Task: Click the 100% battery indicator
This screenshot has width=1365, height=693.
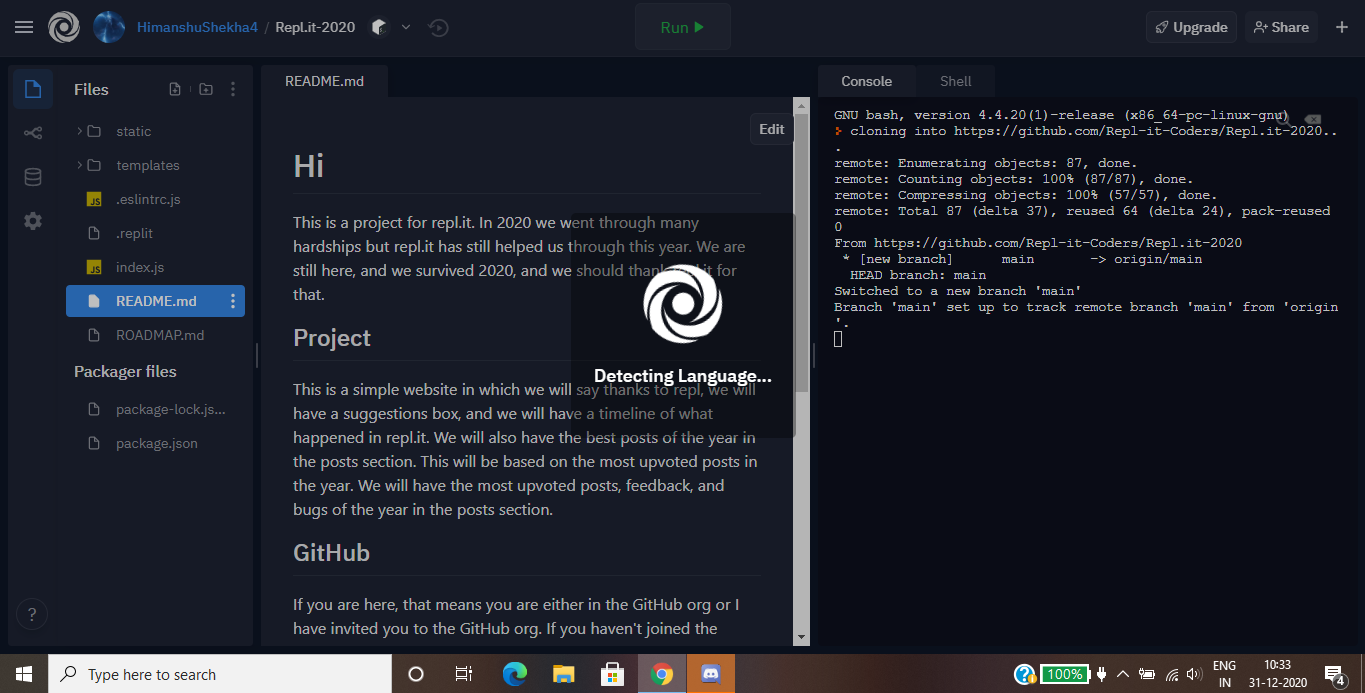Action: pos(1064,674)
